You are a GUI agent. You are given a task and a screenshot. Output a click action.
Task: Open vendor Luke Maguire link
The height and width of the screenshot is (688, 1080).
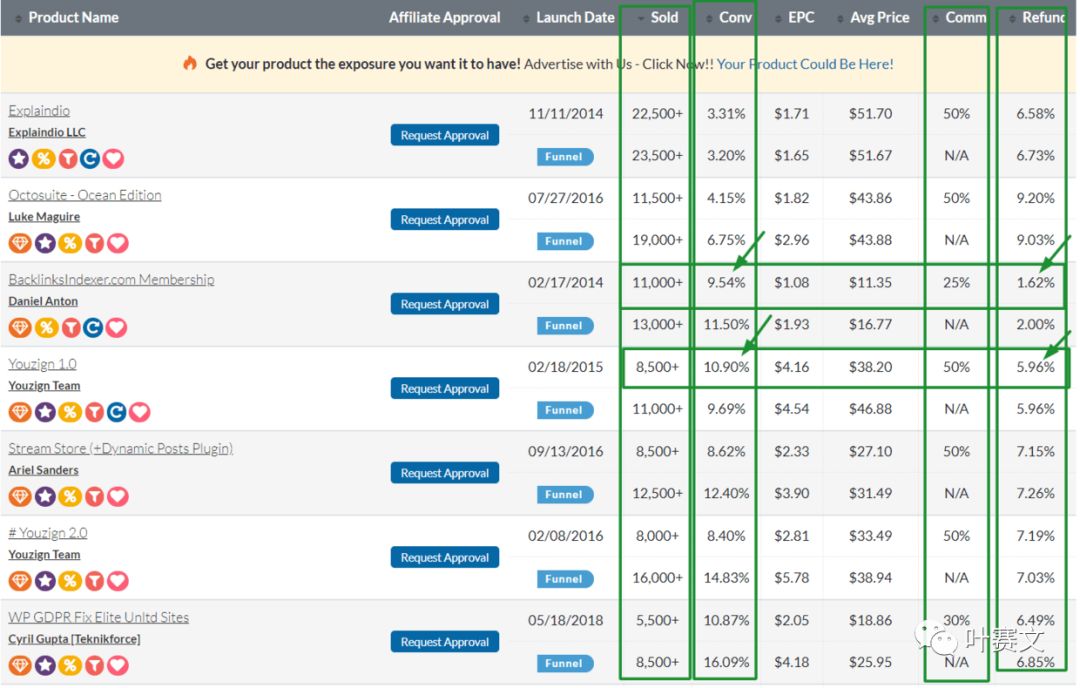(x=44, y=217)
